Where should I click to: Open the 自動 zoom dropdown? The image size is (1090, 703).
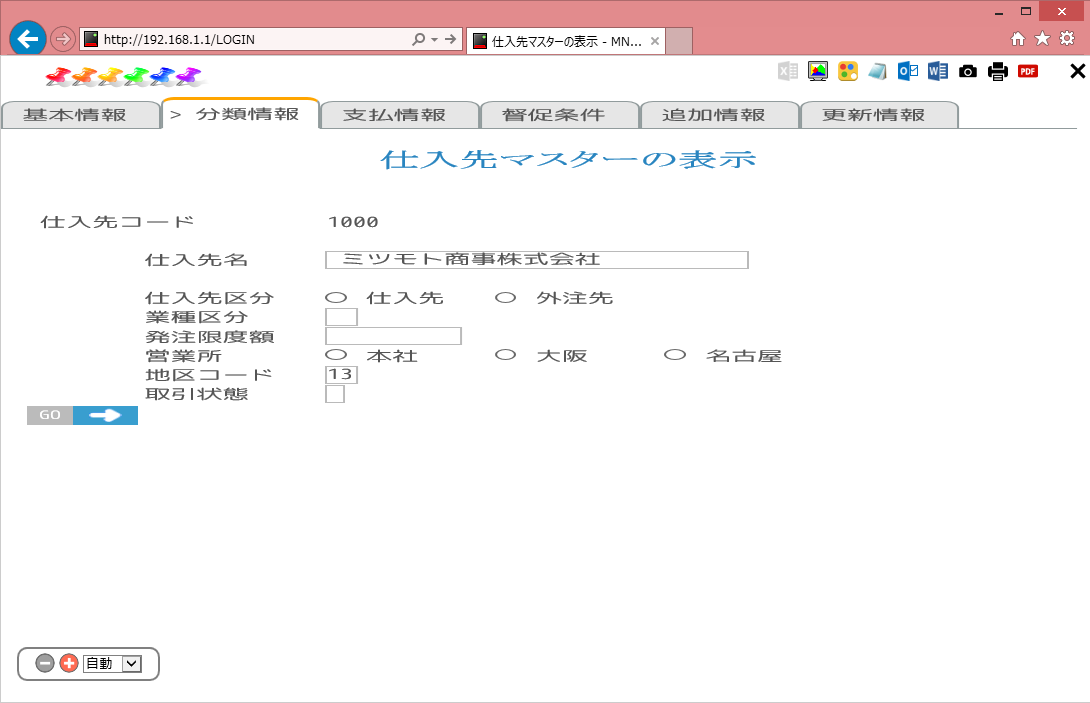tap(132, 663)
